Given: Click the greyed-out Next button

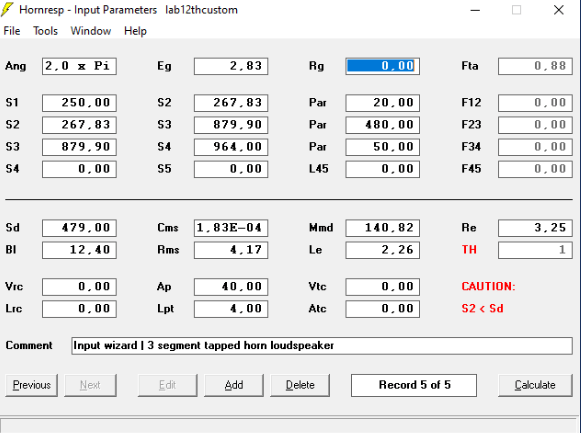Looking at the screenshot, I should point(90,385).
